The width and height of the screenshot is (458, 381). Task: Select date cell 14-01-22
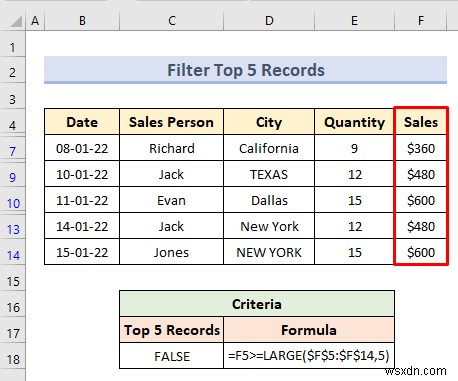[82, 226]
